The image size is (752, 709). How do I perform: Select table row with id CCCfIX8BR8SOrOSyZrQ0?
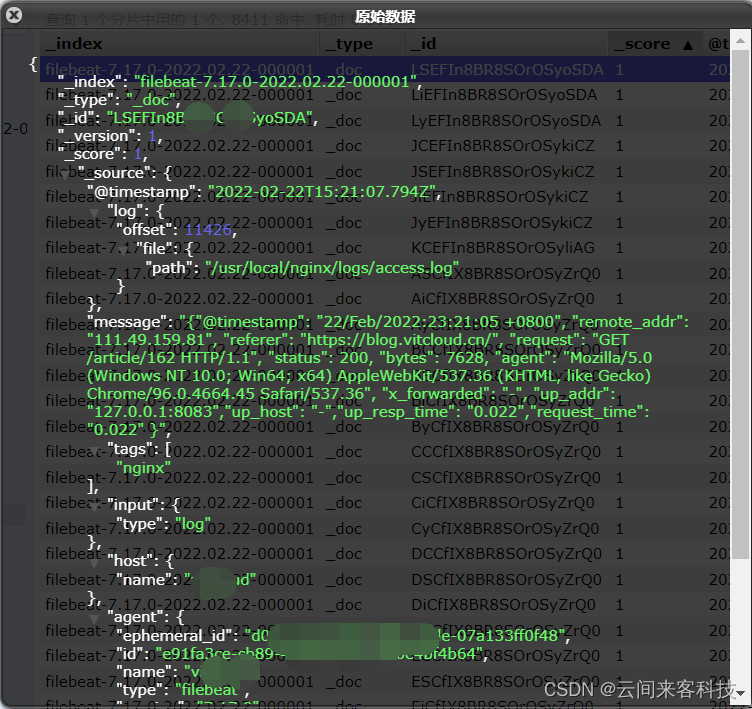click(x=385, y=452)
